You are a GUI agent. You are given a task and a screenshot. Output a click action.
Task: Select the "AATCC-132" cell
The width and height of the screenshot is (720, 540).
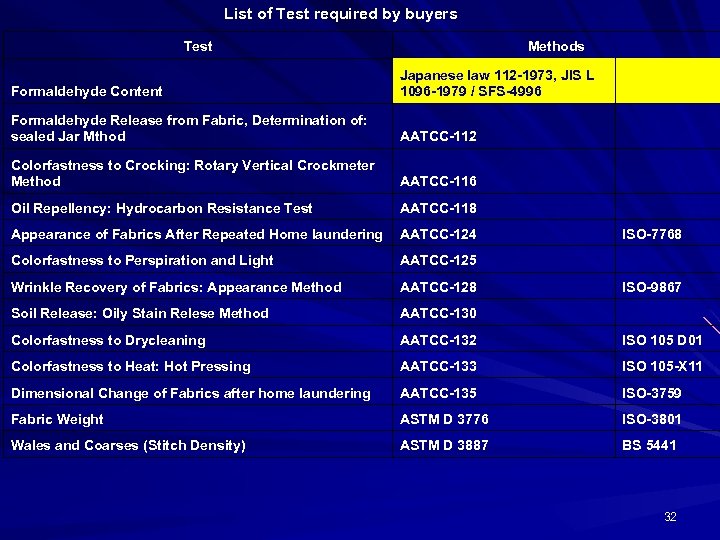coord(438,341)
